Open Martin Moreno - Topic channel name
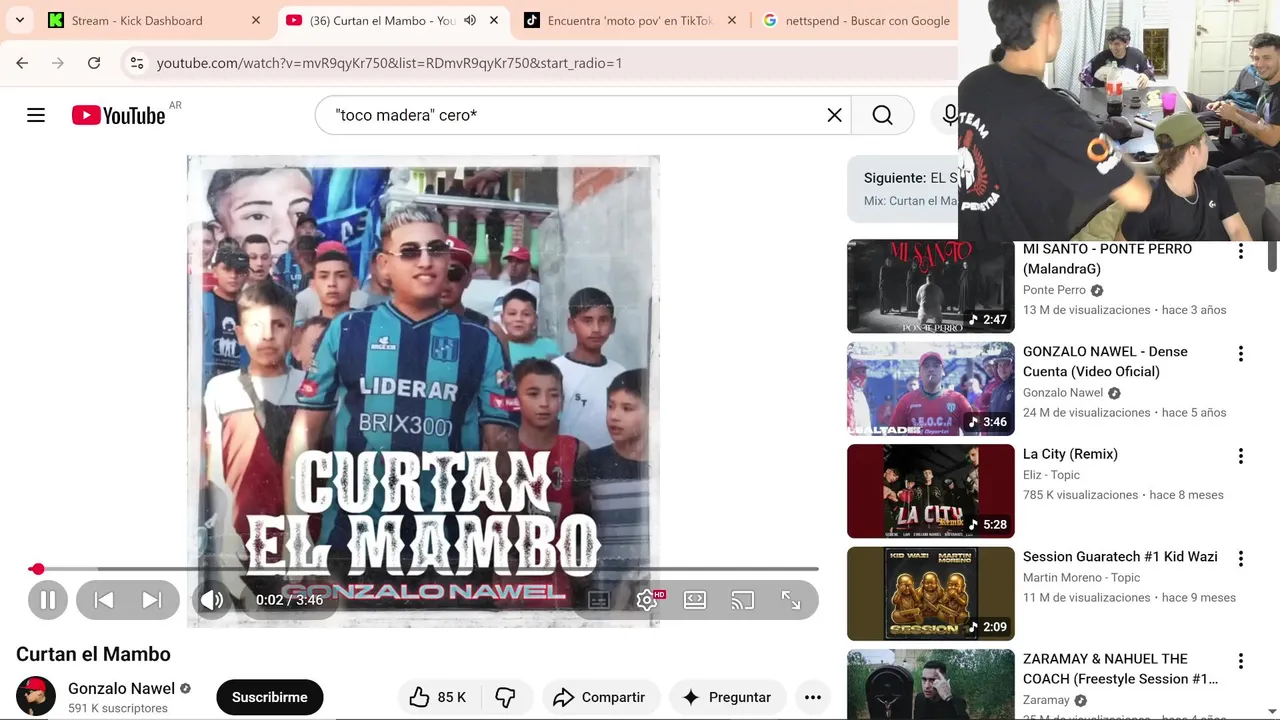This screenshot has height=720, width=1280. coord(1081,578)
